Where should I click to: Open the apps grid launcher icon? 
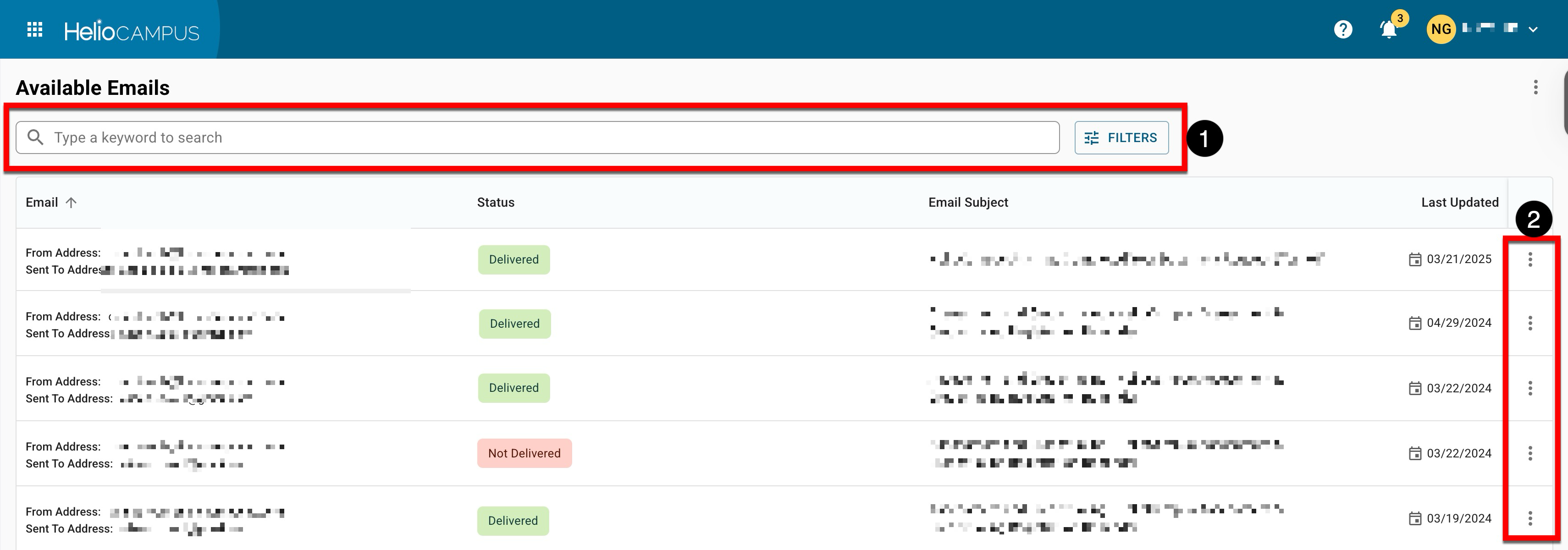point(35,29)
